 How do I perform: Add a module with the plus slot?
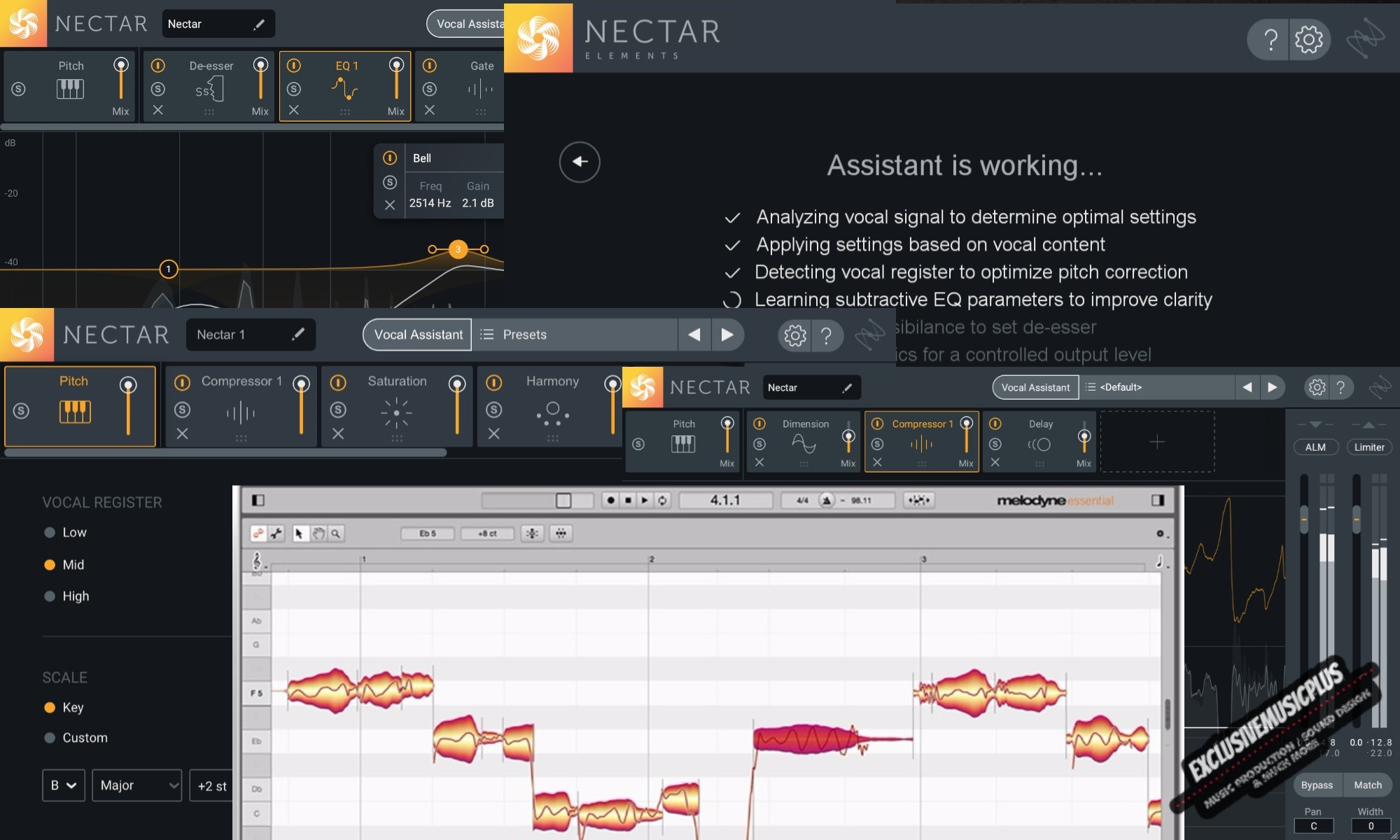pyautogui.click(x=1157, y=442)
